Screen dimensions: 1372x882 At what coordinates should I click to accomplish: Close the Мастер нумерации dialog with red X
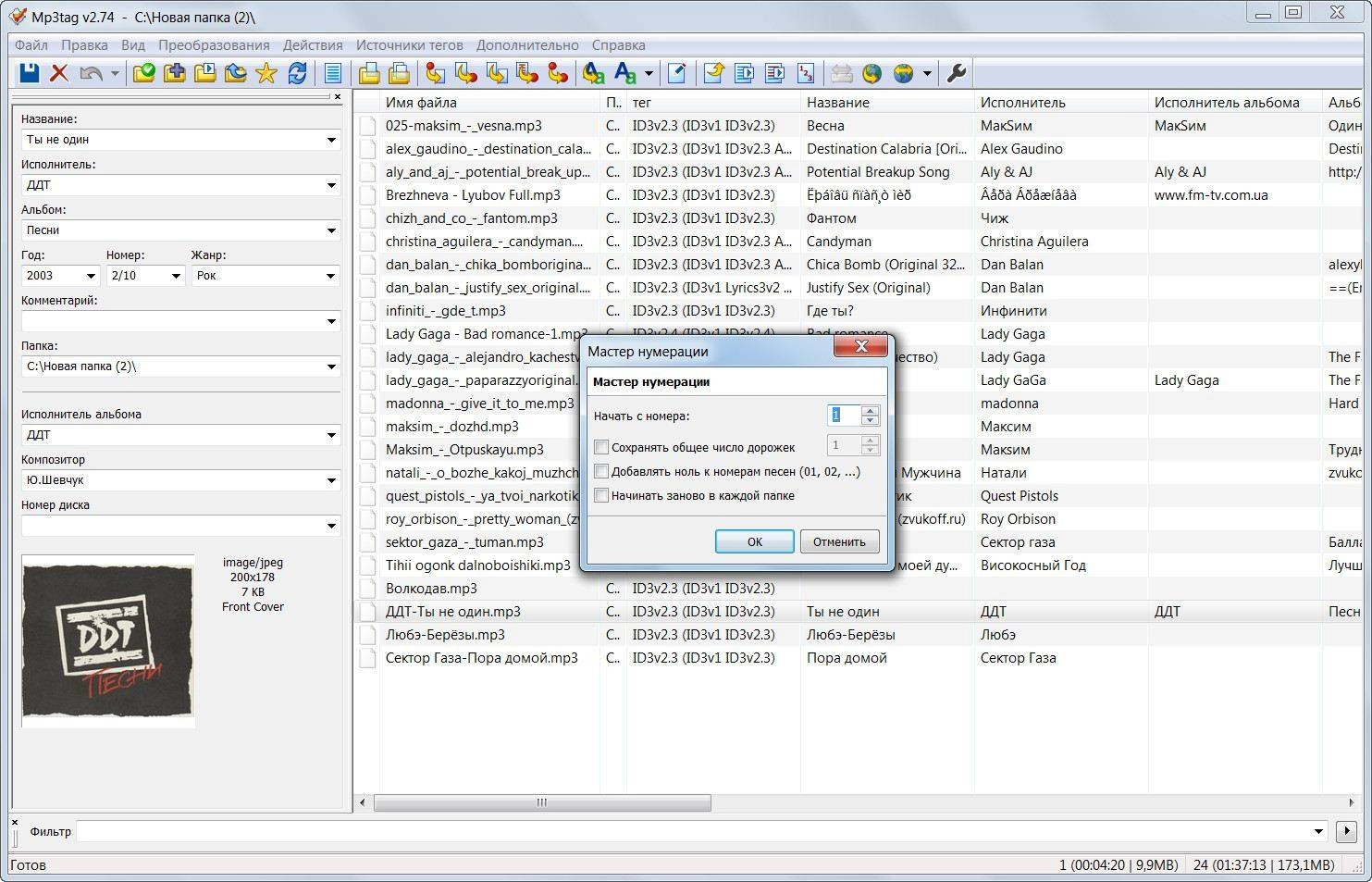[x=860, y=346]
